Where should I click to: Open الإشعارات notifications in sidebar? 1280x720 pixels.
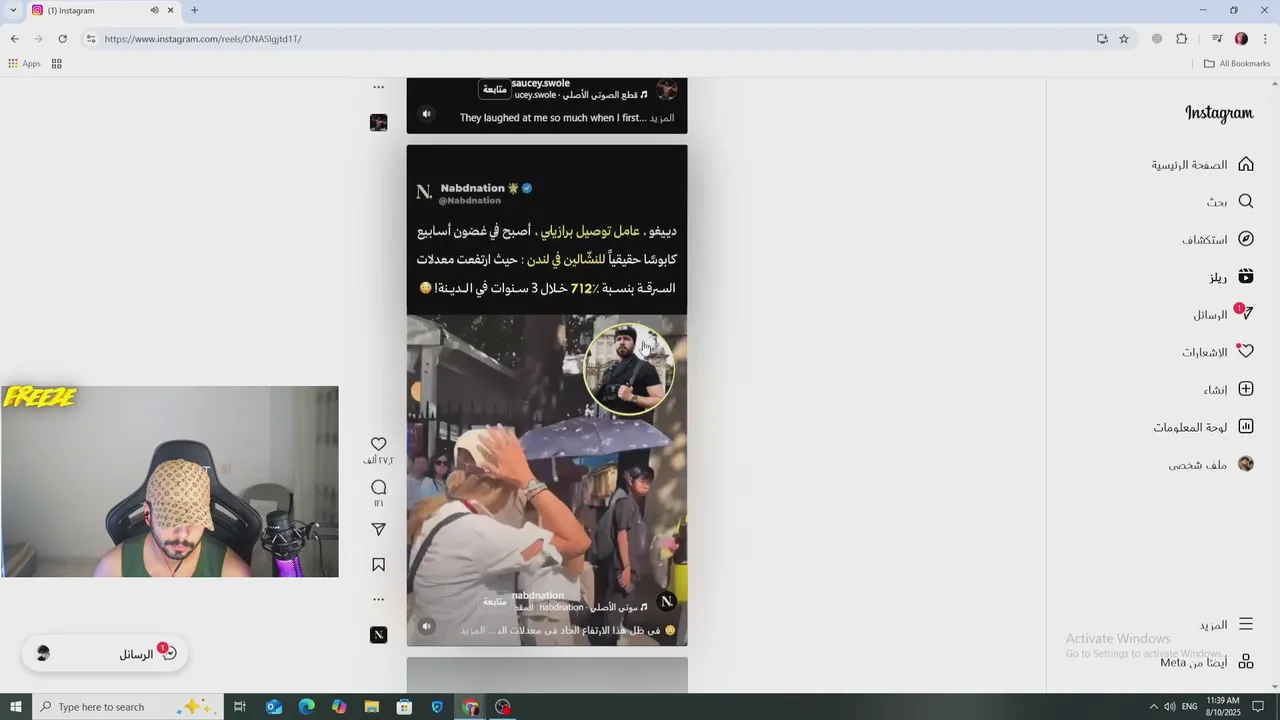(x=1217, y=352)
